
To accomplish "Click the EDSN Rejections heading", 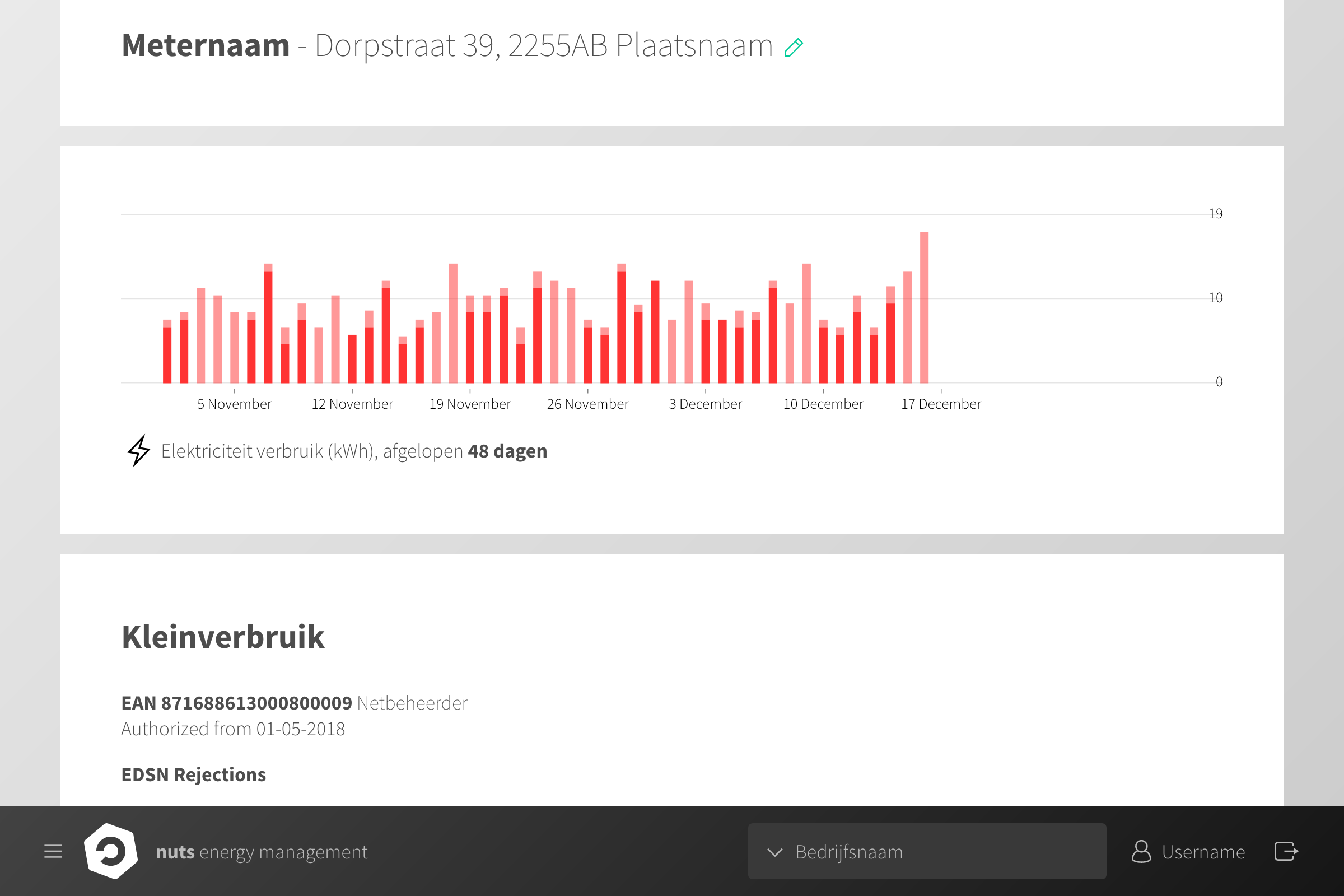I will [x=194, y=775].
